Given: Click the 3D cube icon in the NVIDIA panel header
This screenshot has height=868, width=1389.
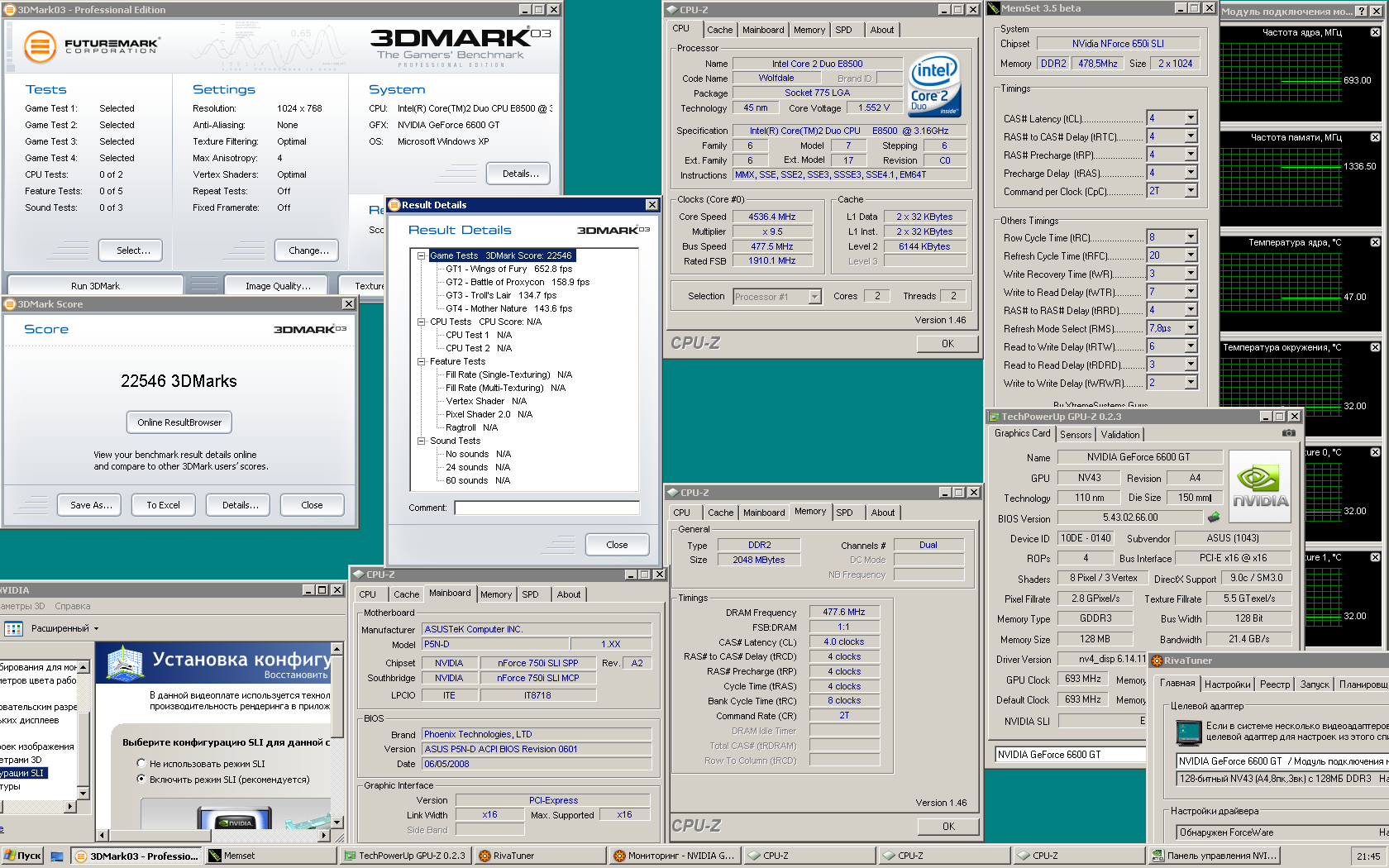Looking at the screenshot, I should pyautogui.click(x=125, y=664).
